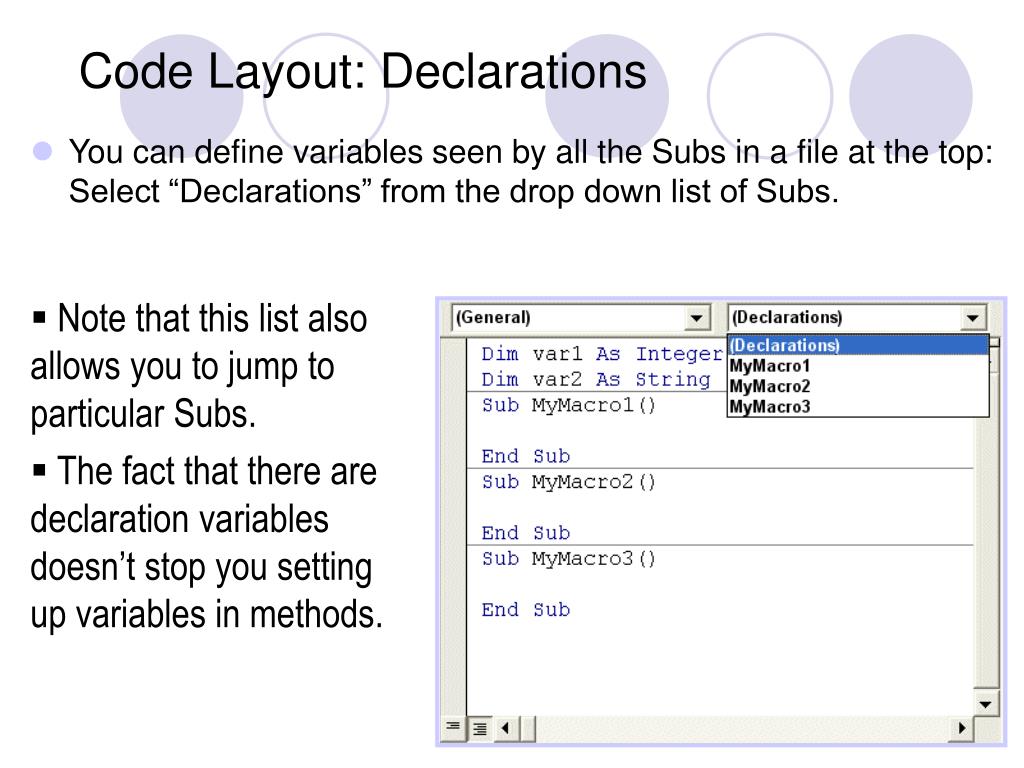Switch to Procedure View icon
This screenshot has height=768, width=1024.
(x=453, y=727)
